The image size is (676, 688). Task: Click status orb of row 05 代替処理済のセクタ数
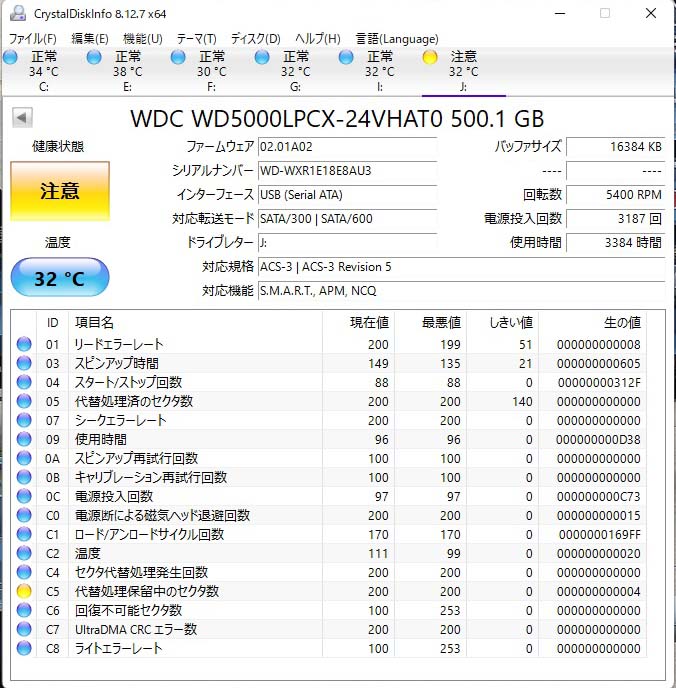tap(24, 401)
